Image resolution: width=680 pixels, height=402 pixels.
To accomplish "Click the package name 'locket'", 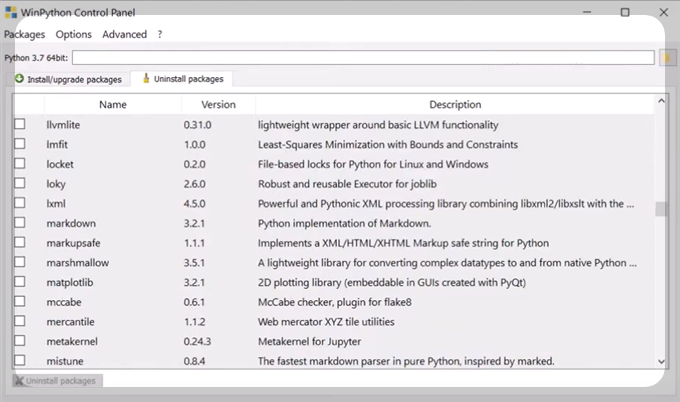I will pos(60,164).
